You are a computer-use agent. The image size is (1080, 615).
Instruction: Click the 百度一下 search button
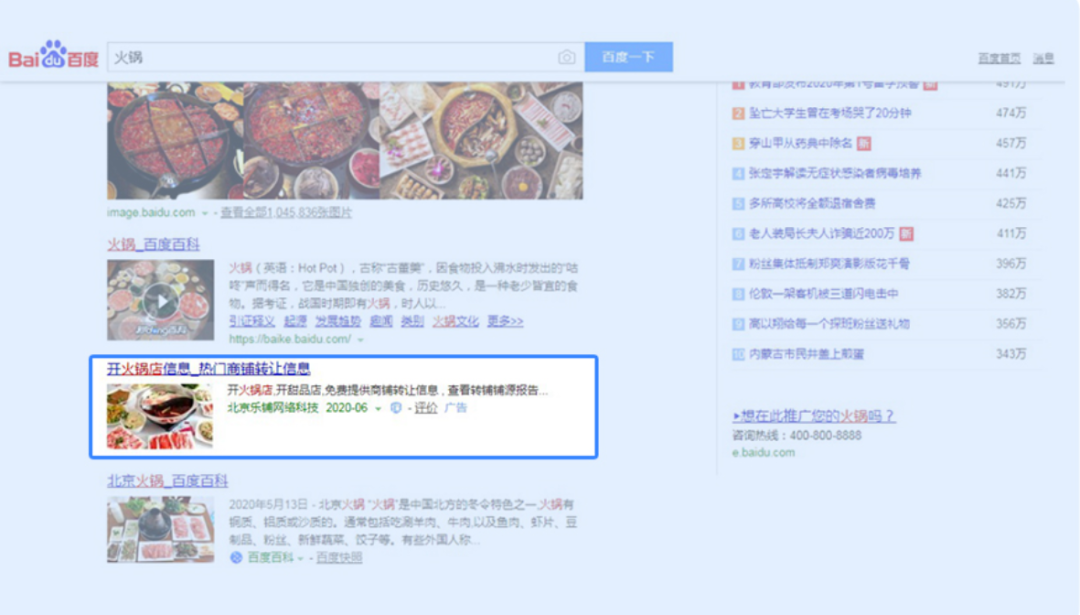(629, 56)
